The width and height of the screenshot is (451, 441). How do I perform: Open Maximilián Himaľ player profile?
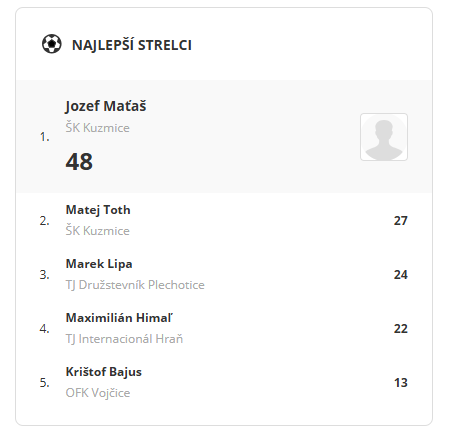click(x=119, y=318)
